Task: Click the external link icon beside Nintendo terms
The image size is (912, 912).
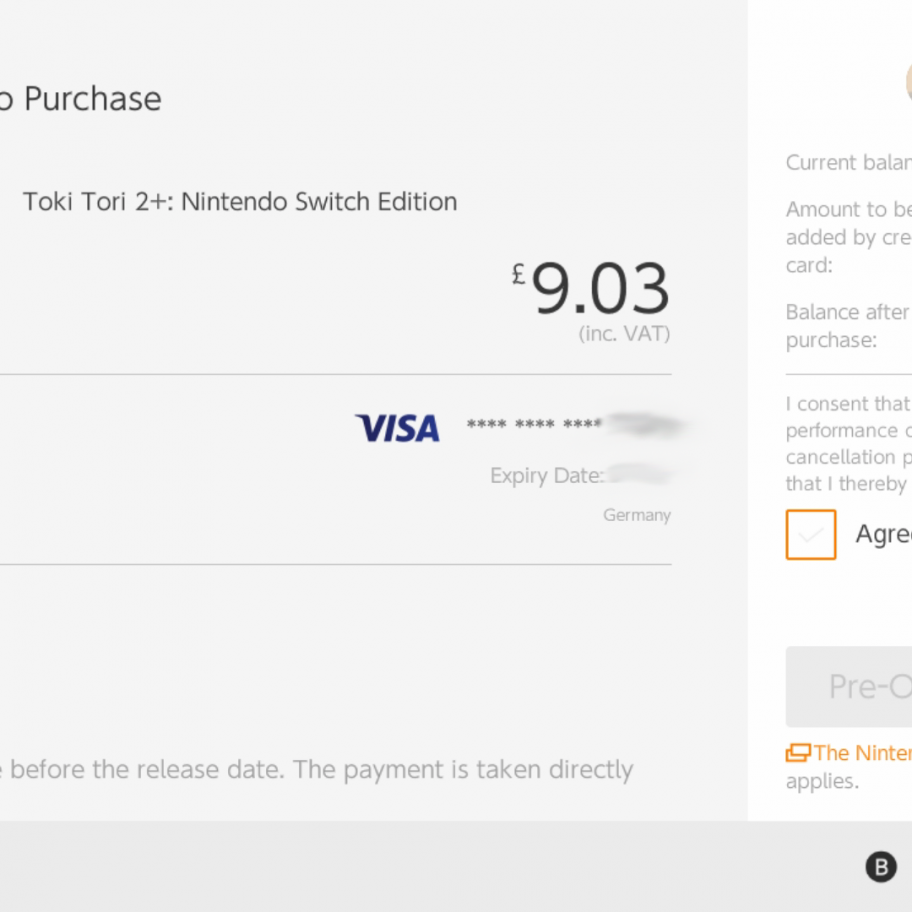Action: [x=798, y=753]
